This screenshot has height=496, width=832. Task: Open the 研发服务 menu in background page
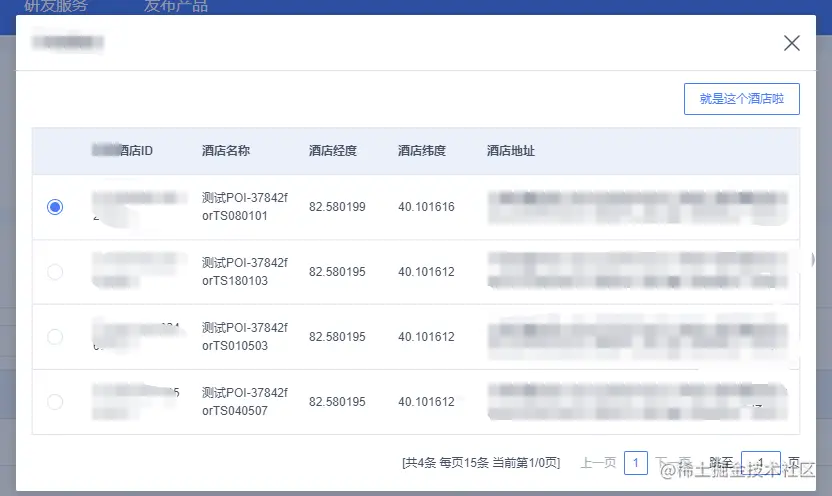pos(56,6)
